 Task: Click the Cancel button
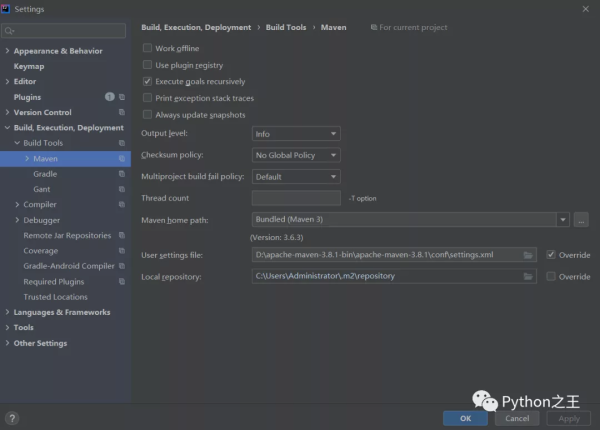click(512, 418)
